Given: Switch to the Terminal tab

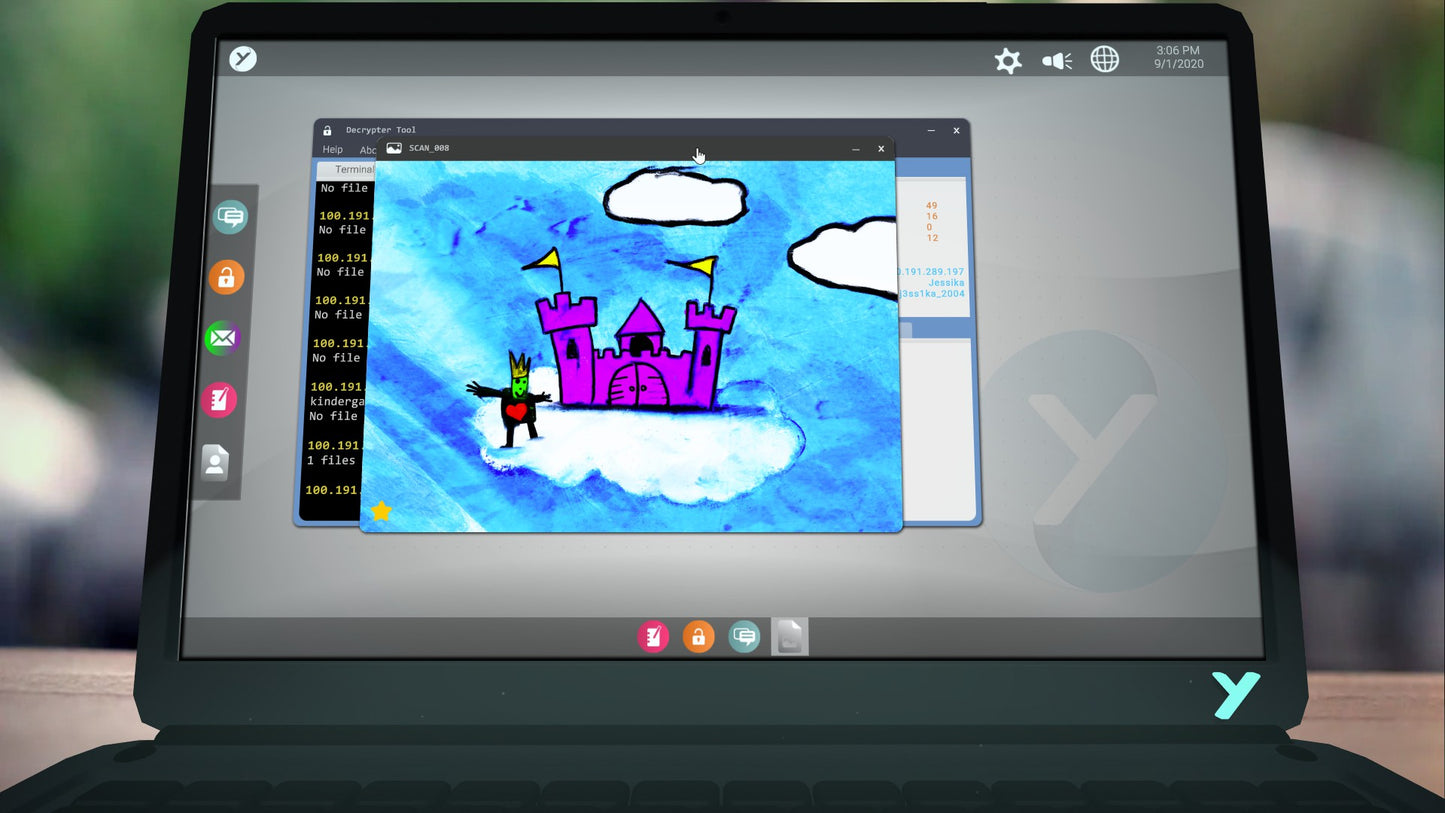Looking at the screenshot, I should pos(352,170).
